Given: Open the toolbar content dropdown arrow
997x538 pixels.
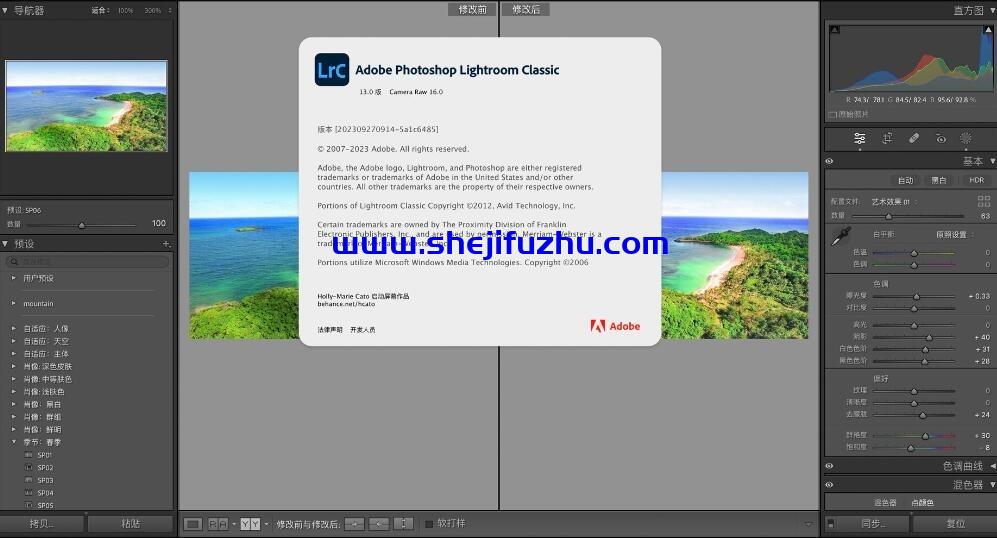Looking at the screenshot, I should (x=808, y=524).
